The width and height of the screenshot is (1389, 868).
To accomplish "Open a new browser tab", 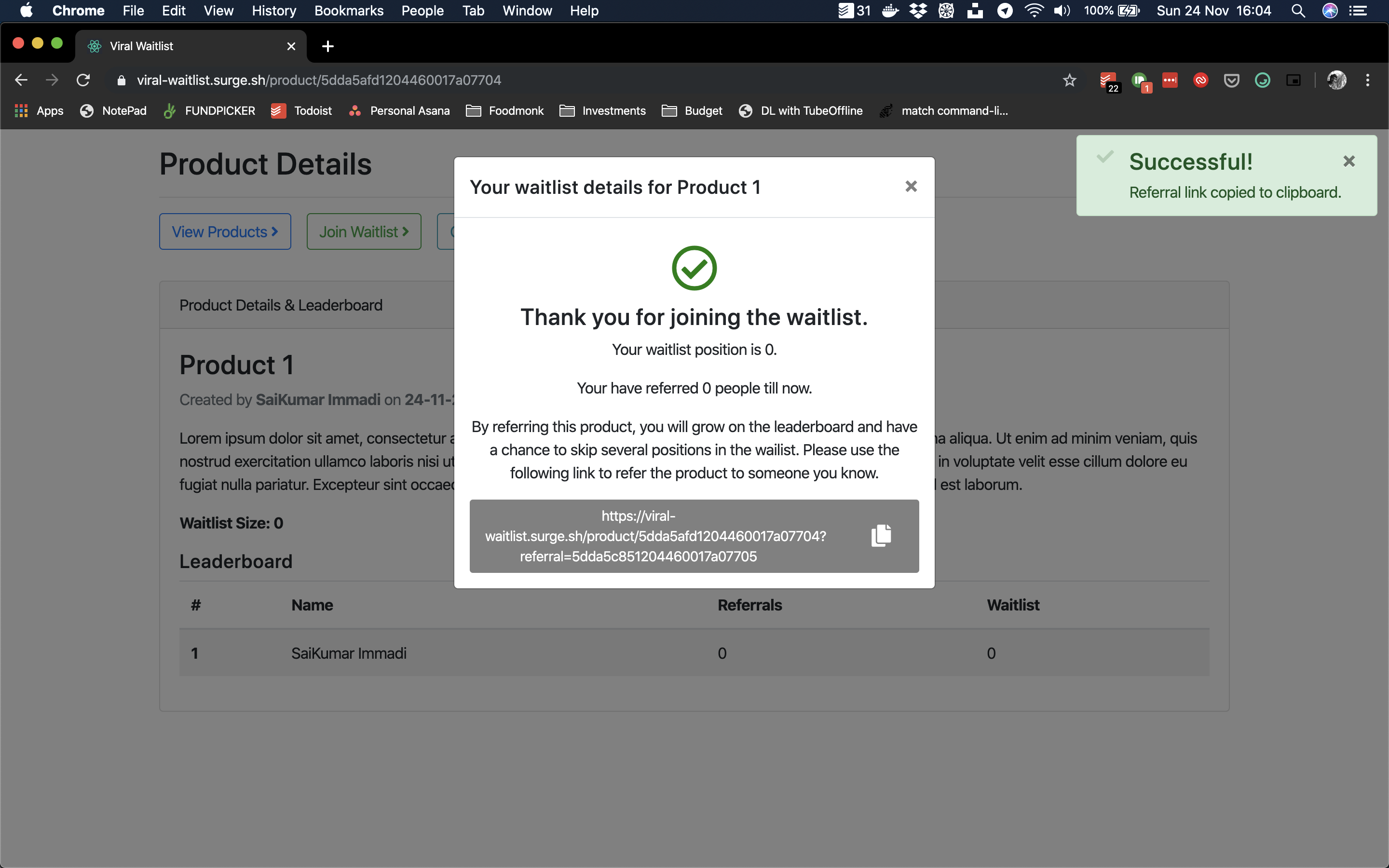I will pyautogui.click(x=328, y=46).
